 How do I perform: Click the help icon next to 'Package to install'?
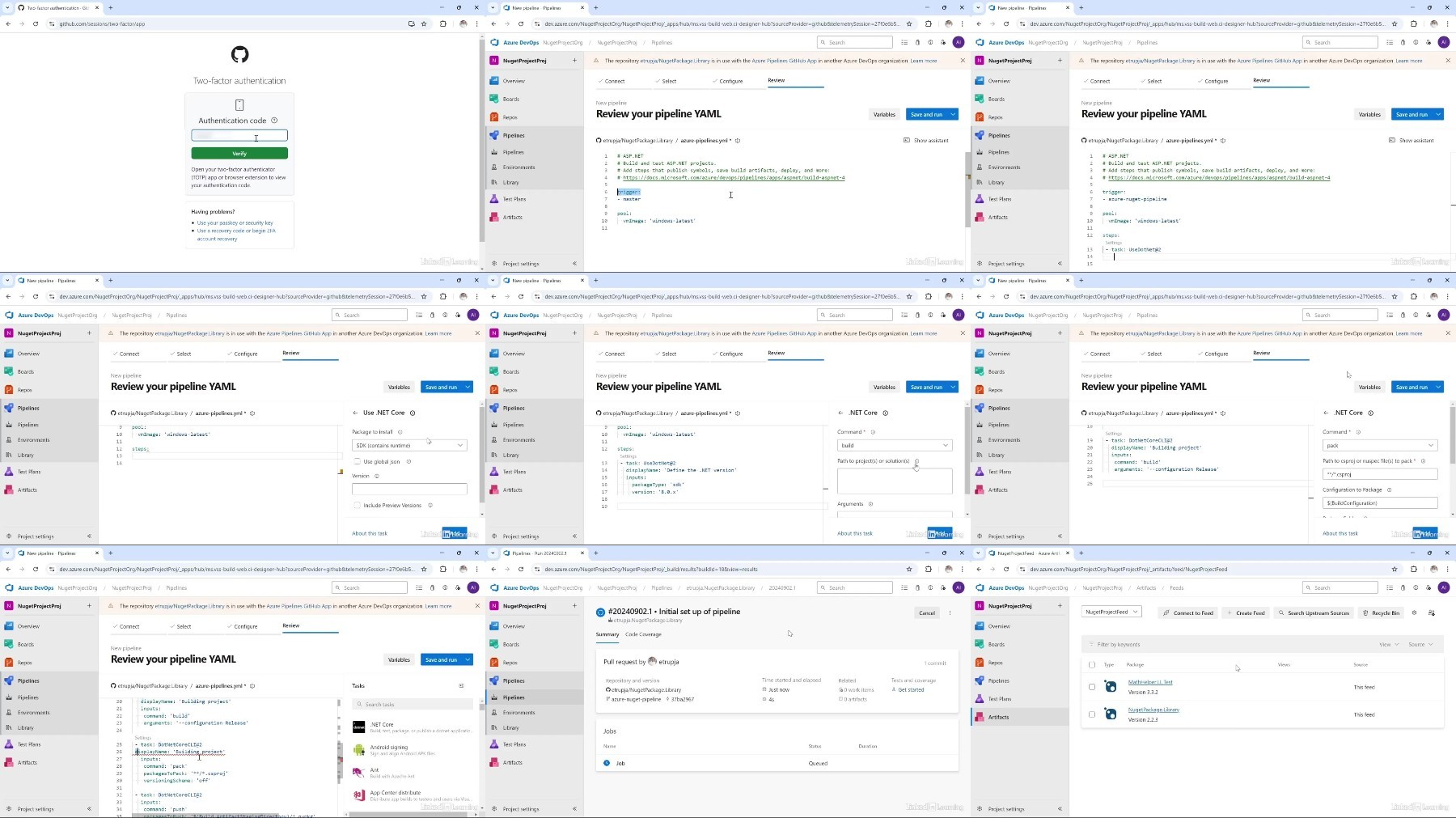[x=400, y=432]
